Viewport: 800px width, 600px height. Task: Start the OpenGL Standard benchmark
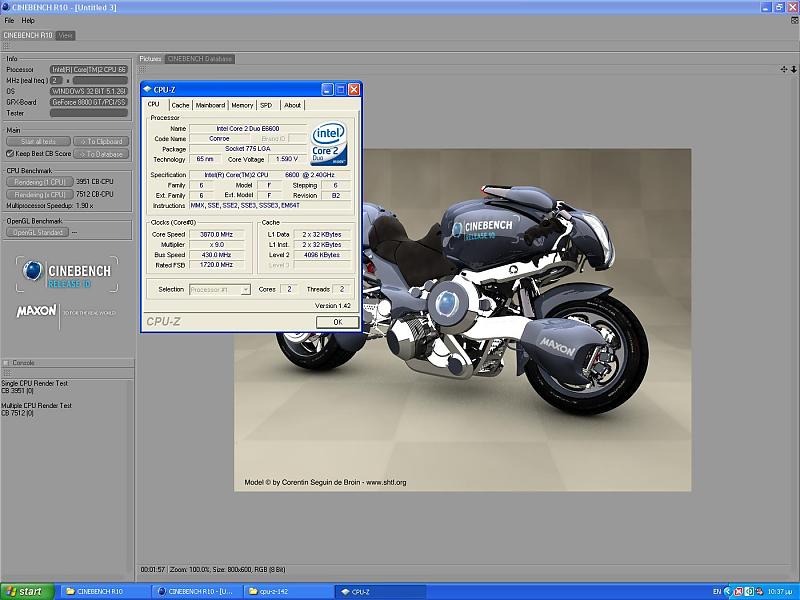[x=37, y=233]
